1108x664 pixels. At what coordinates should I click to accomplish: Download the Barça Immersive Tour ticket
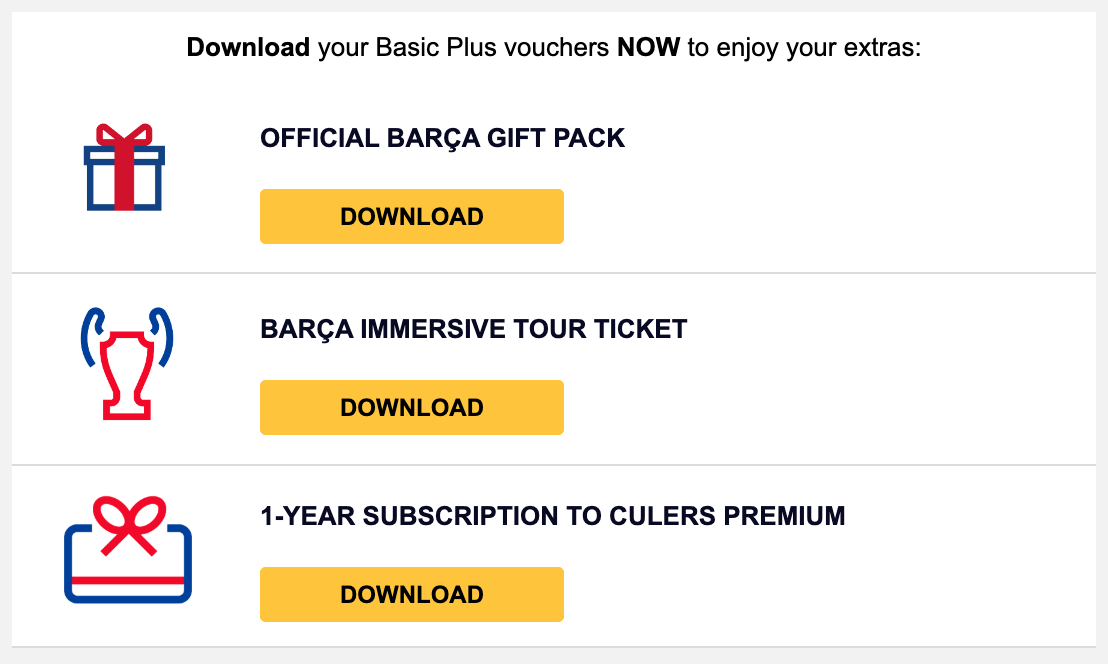tap(411, 407)
